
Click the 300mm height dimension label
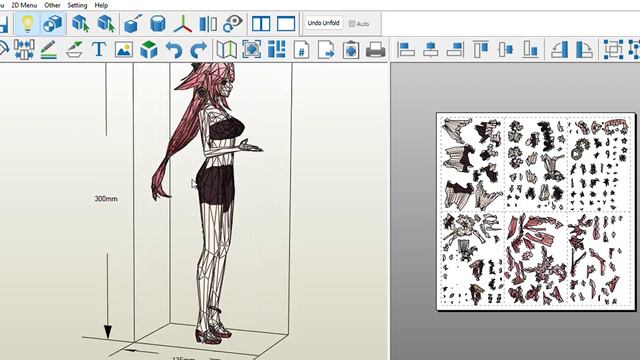[106, 199]
